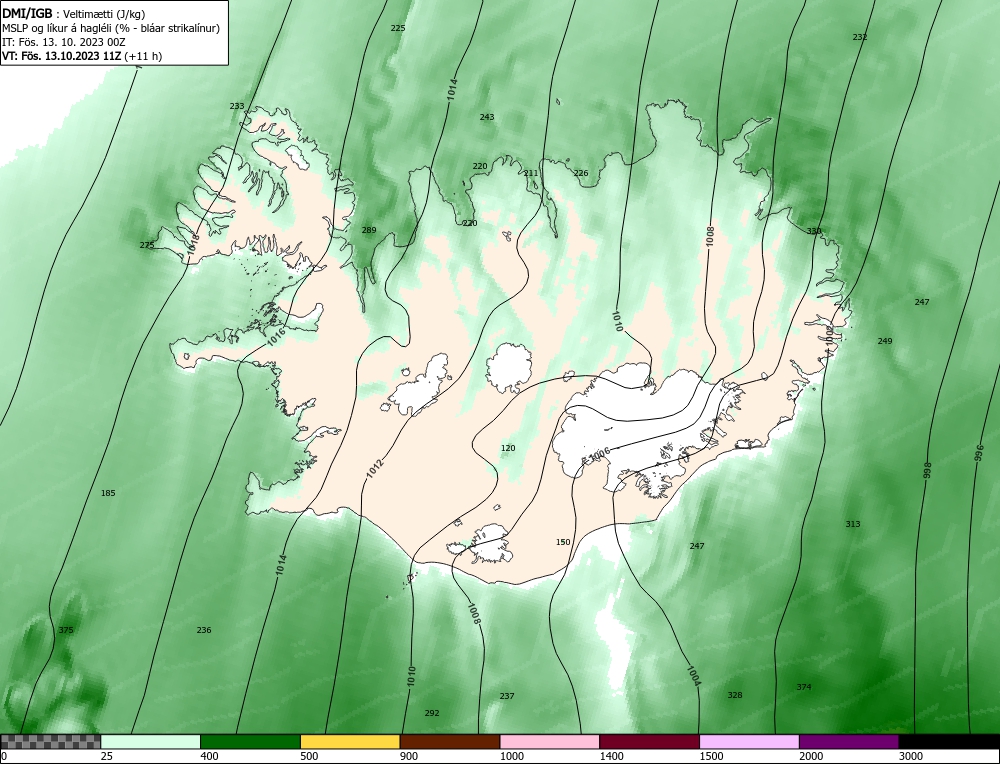Click the lavender 1500–2000 legend swatch
Viewport: 1000px width, 764px height.
pyautogui.click(x=749, y=742)
